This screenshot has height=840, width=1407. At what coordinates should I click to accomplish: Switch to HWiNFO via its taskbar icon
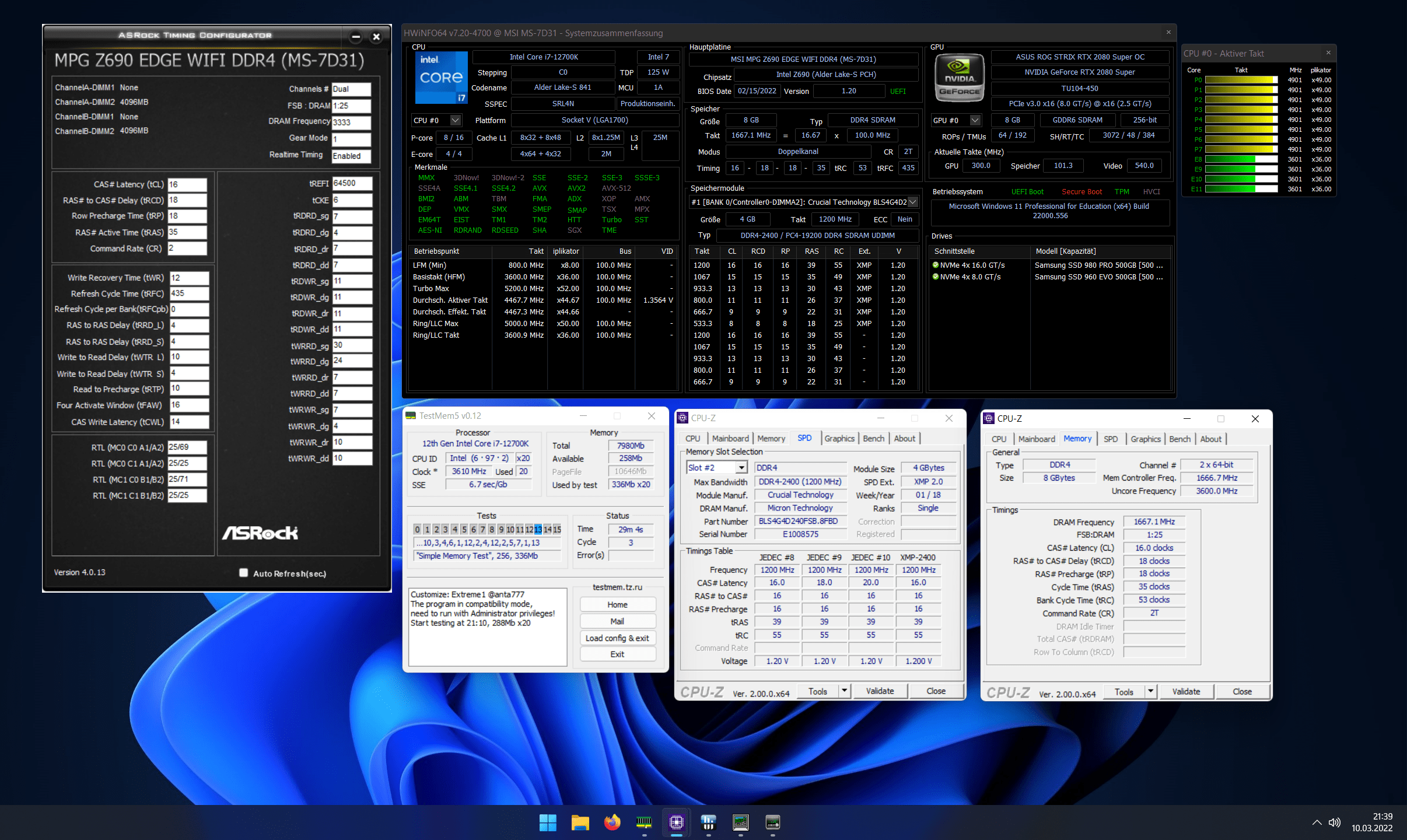coord(708,822)
